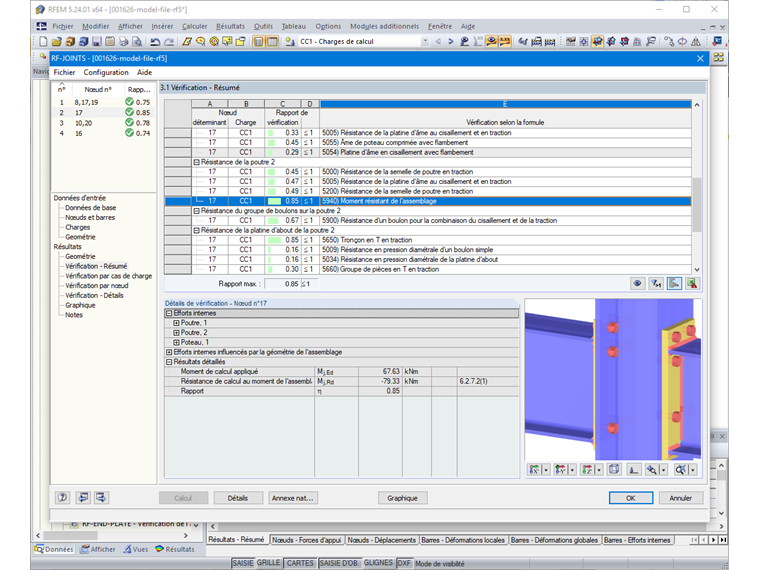This screenshot has height=570, width=760.
Task: Open Calculer menu in RFEM
Action: coord(194,26)
